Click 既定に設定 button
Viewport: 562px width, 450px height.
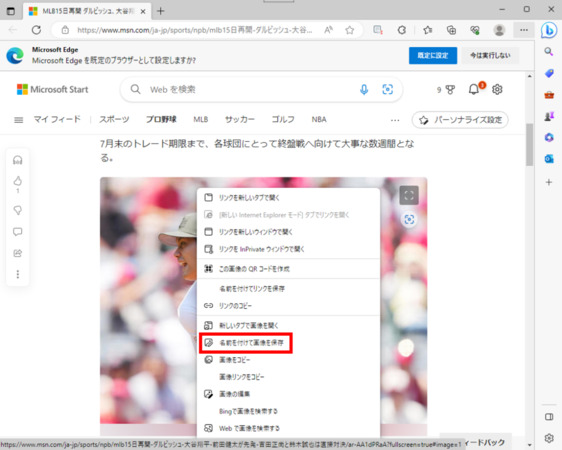(x=433, y=56)
